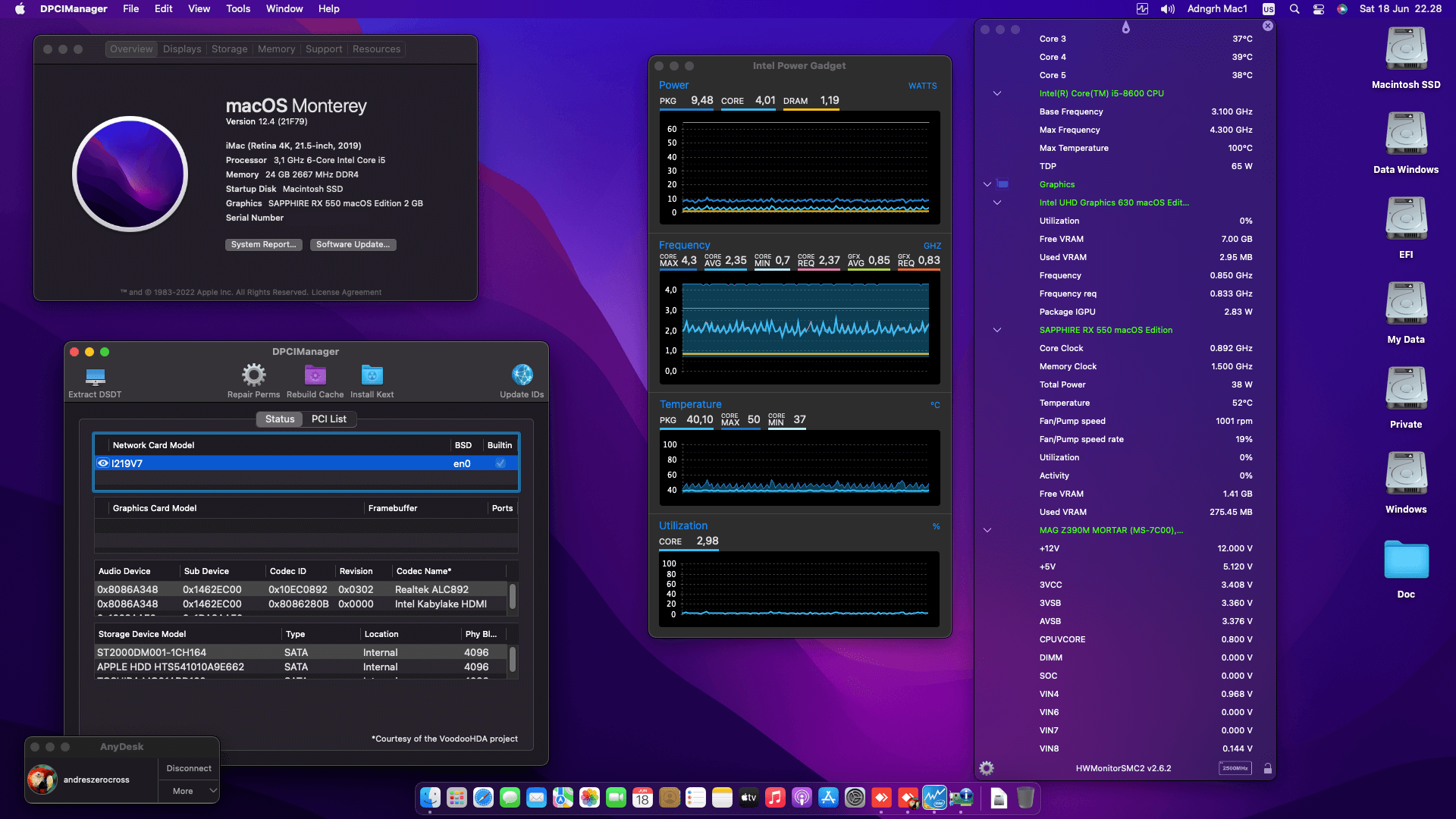
Task: Click the date and time in menu bar
Action: 1400,9
